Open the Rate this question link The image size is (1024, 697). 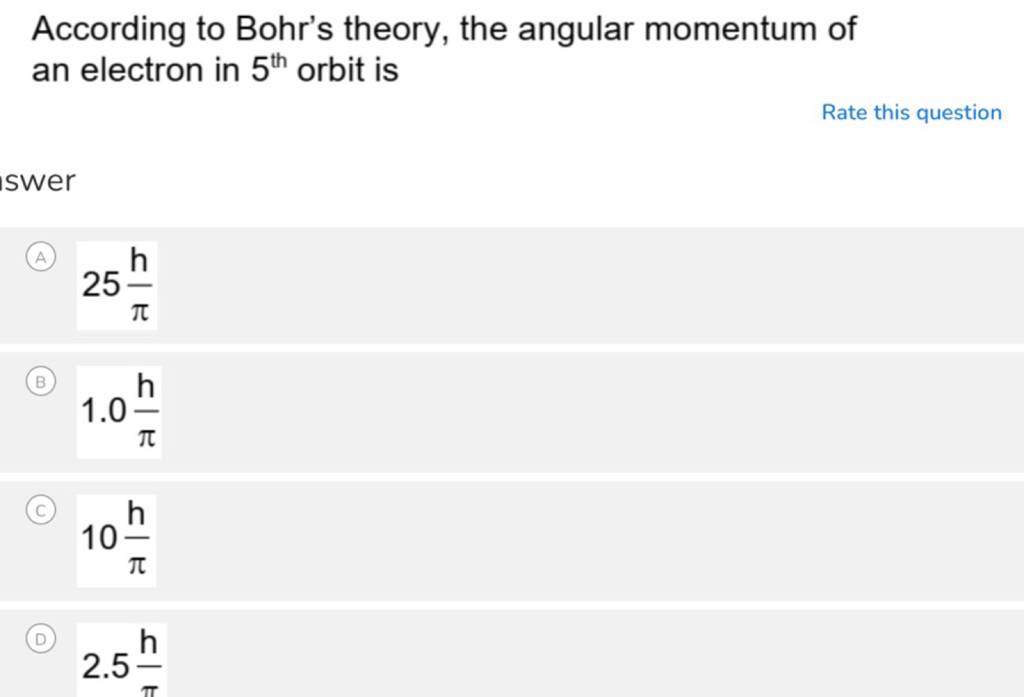910,112
